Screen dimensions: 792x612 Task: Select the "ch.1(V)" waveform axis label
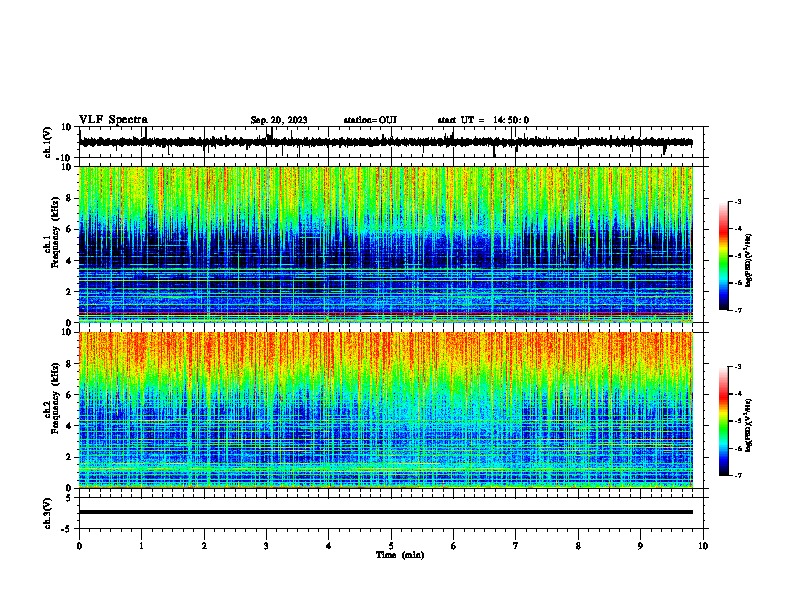coord(48,142)
